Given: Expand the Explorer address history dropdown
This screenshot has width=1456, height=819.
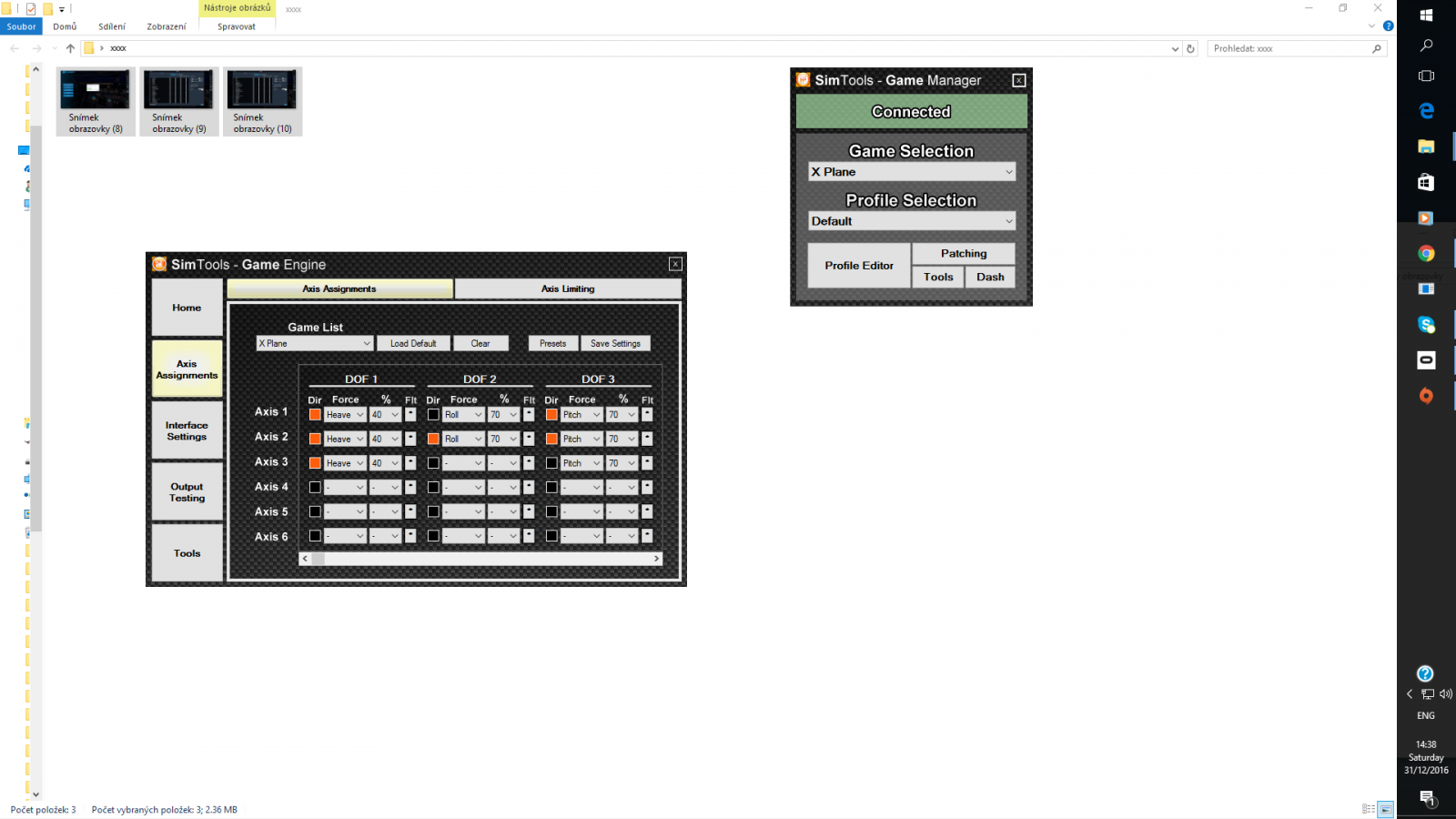Looking at the screenshot, I should (x=1175, y=48).
